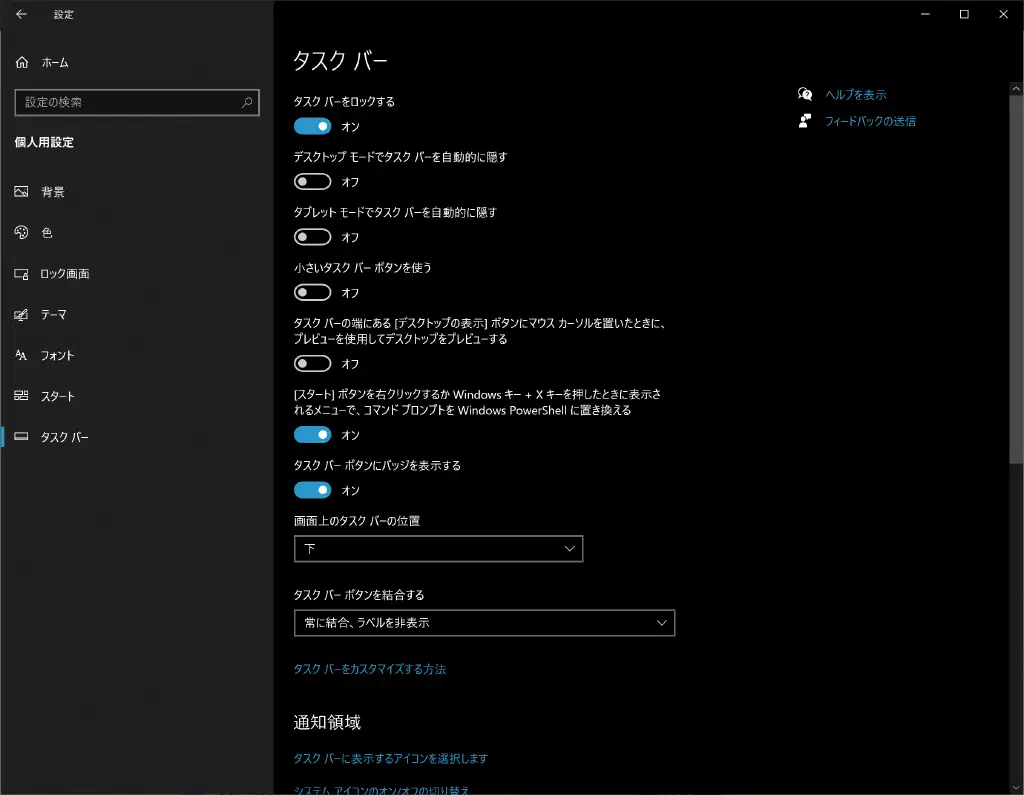Click the テーマ icon in the sidebar
This screenshot has width=1024, height=795.
click(22, 315)
